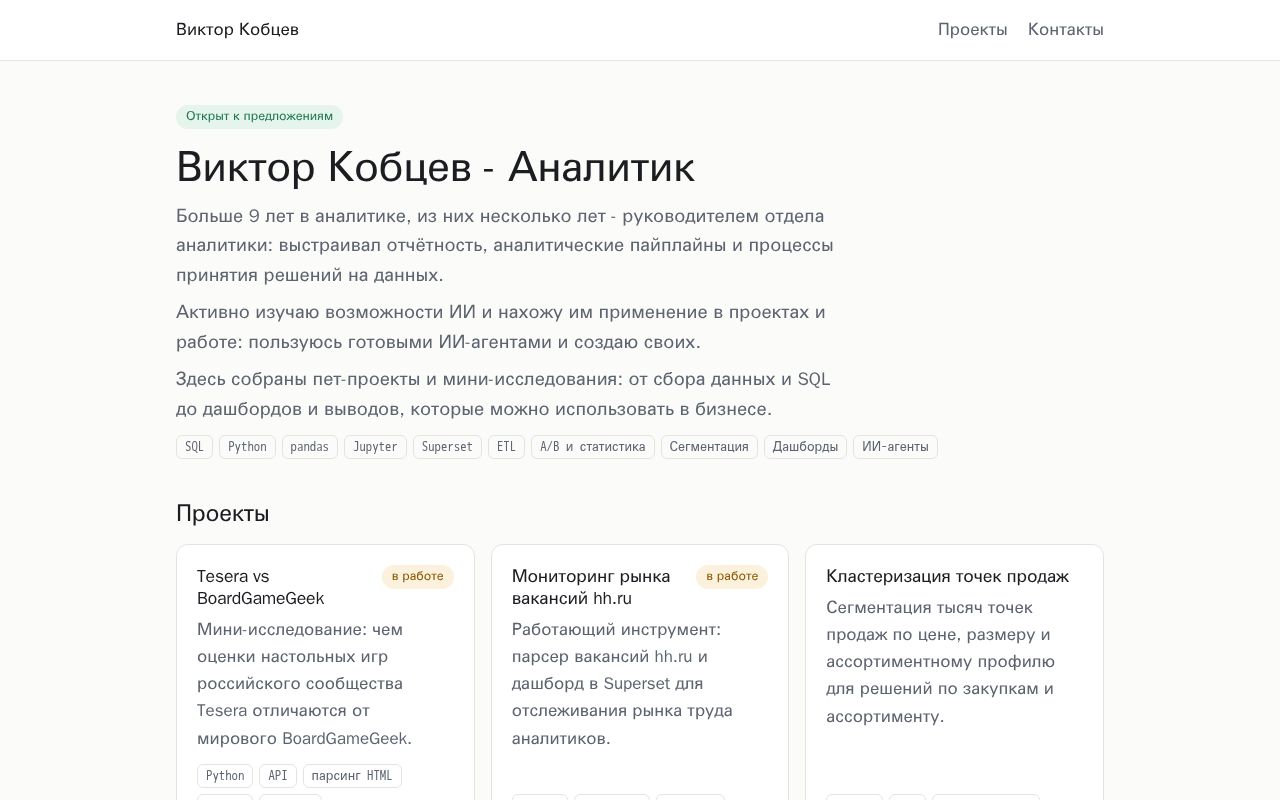Click the Tesera card description text
Viewport: 1280px width, 800px height.
[x=304, y=684]
